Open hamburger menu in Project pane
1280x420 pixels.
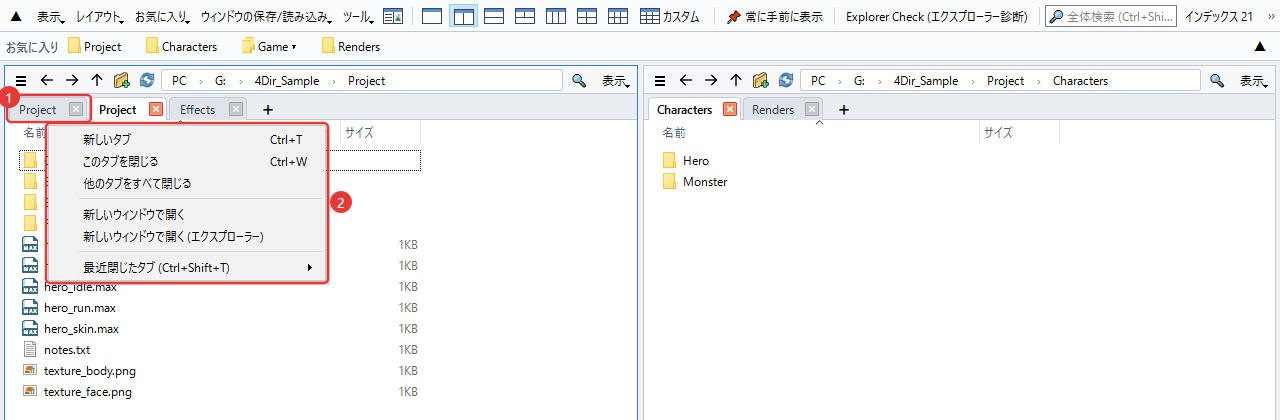pyautogui.click(x=21, y=81)
